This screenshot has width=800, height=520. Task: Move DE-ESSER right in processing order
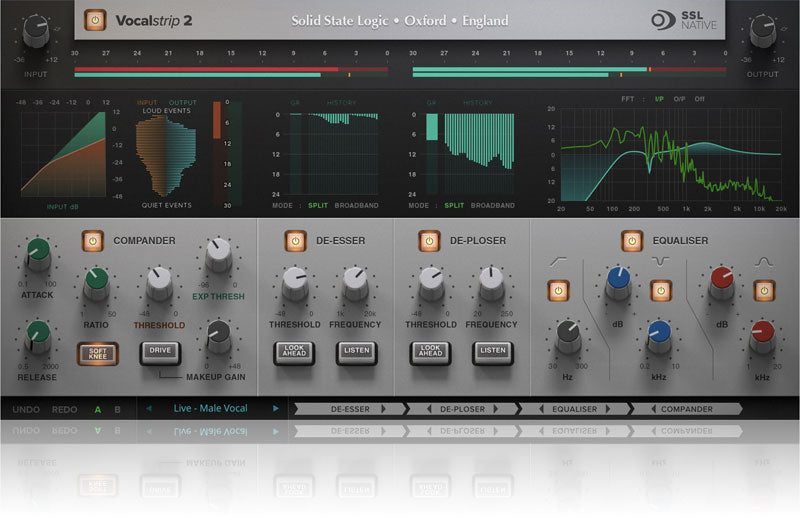[384, 409]
